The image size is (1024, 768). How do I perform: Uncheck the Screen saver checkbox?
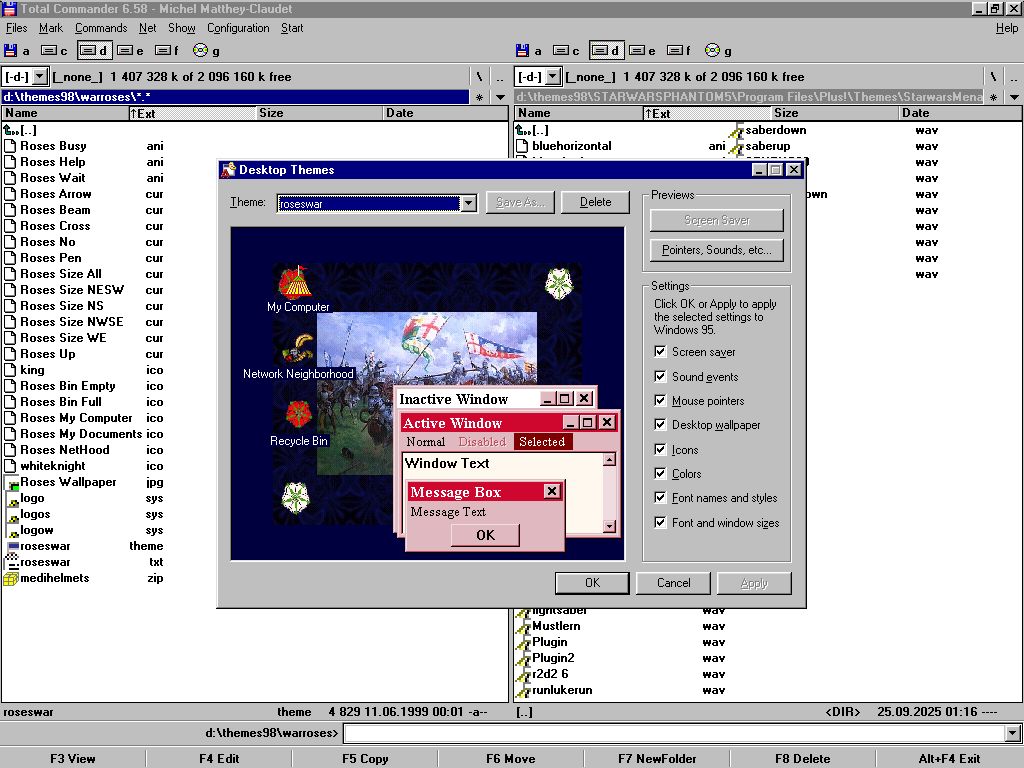coord(660,352)
